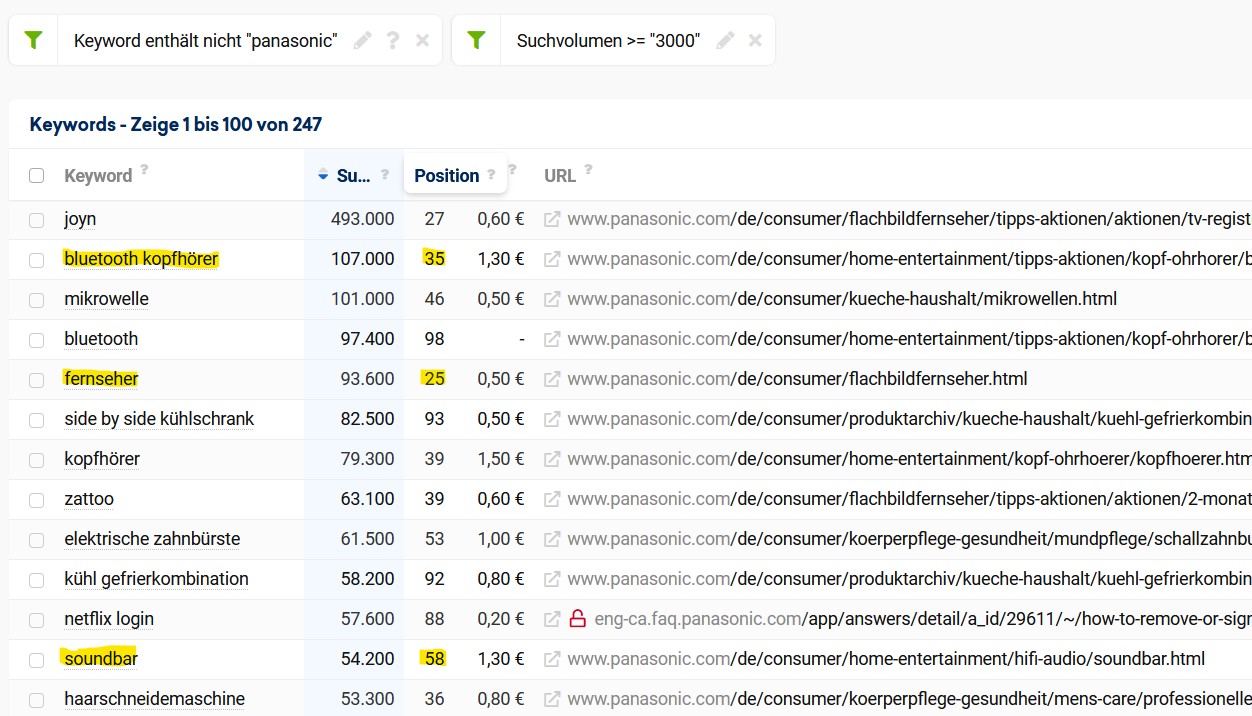This screenshot has width=1252, height=716.
Task: Open the netflix login keyword link
Action: (x=109, y=619)
